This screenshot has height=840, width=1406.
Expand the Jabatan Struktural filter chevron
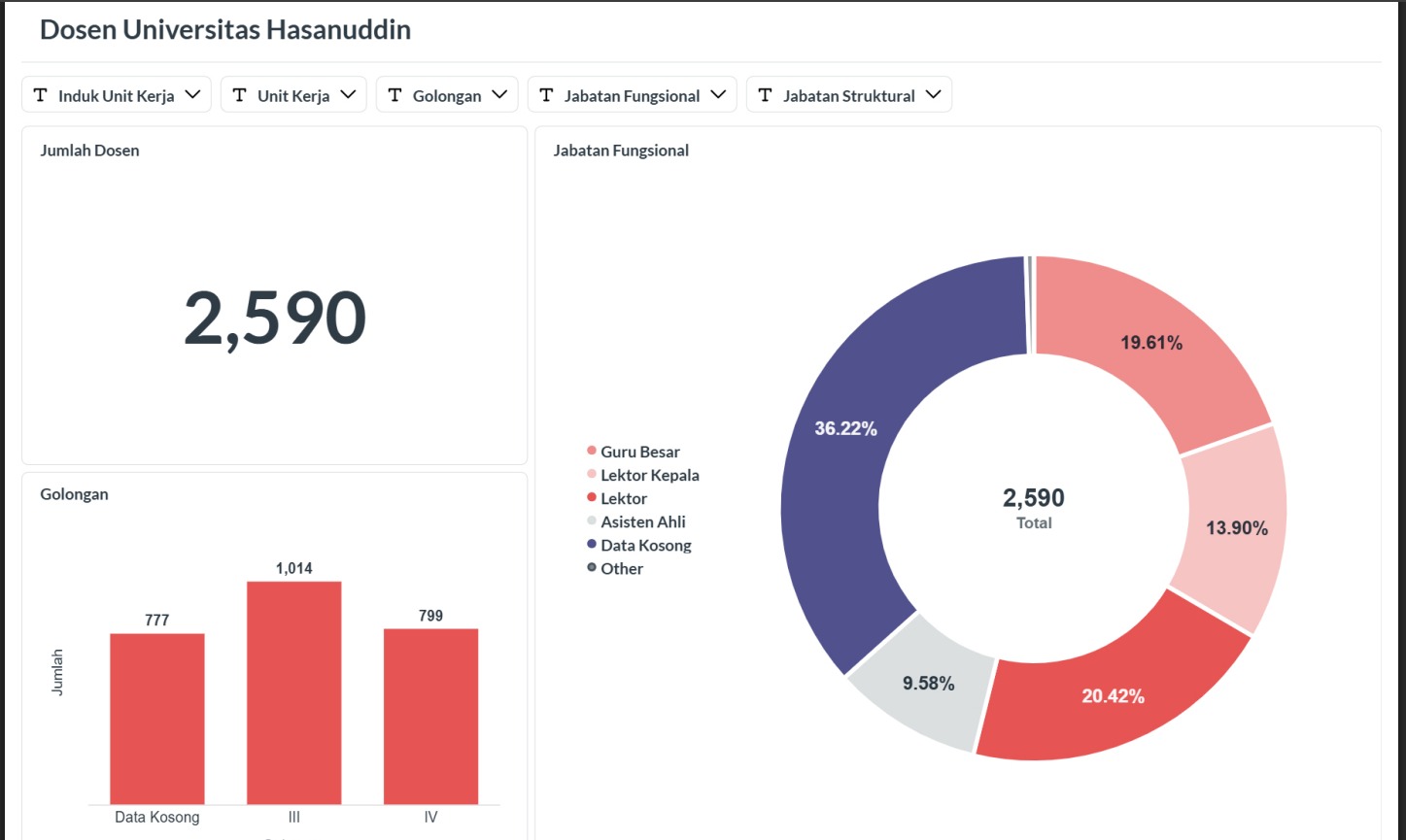pyautogui.click(x=934, y=95)
